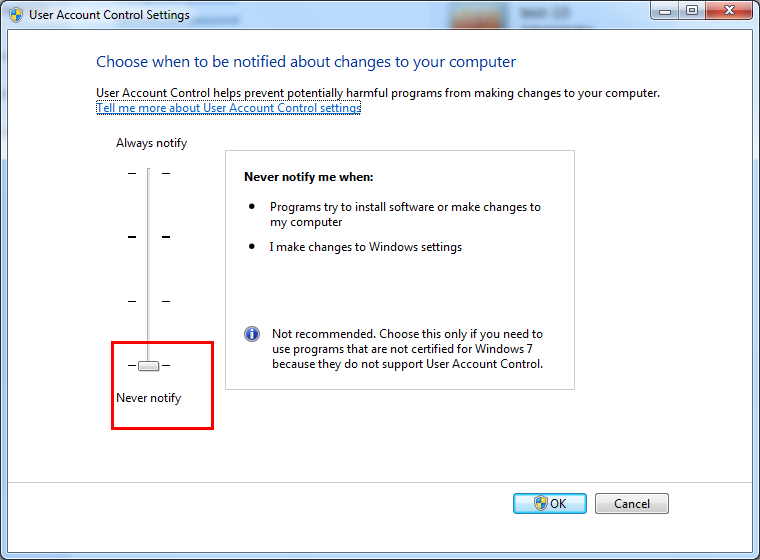The height and width of the screenshot is (560, 760).
Task: Click the 'Never notify' label
Action: tap(148, 398)
